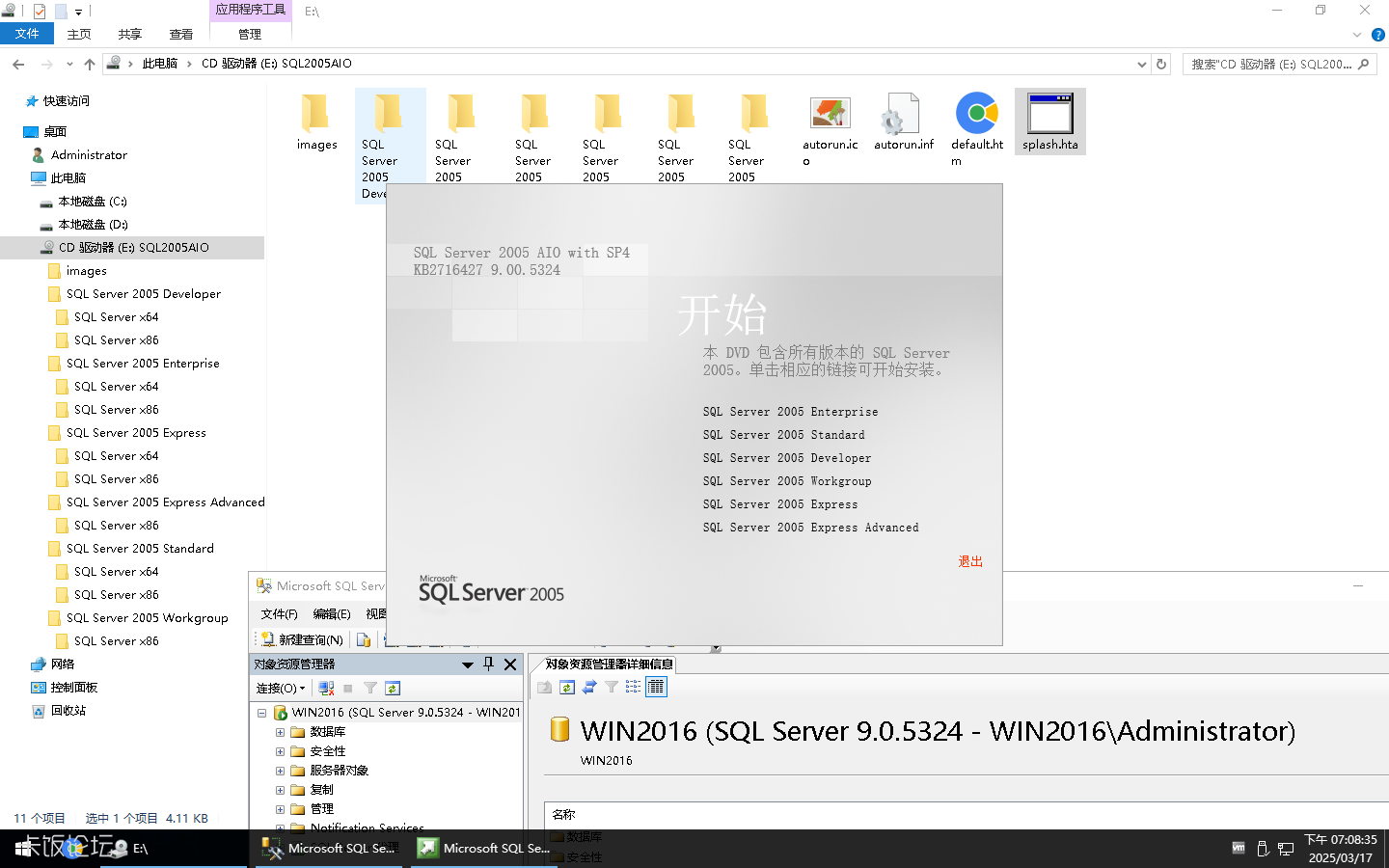Expand the 数据库 node in Object Explorer
This screenshot has width=1389, height=868.
279,731
